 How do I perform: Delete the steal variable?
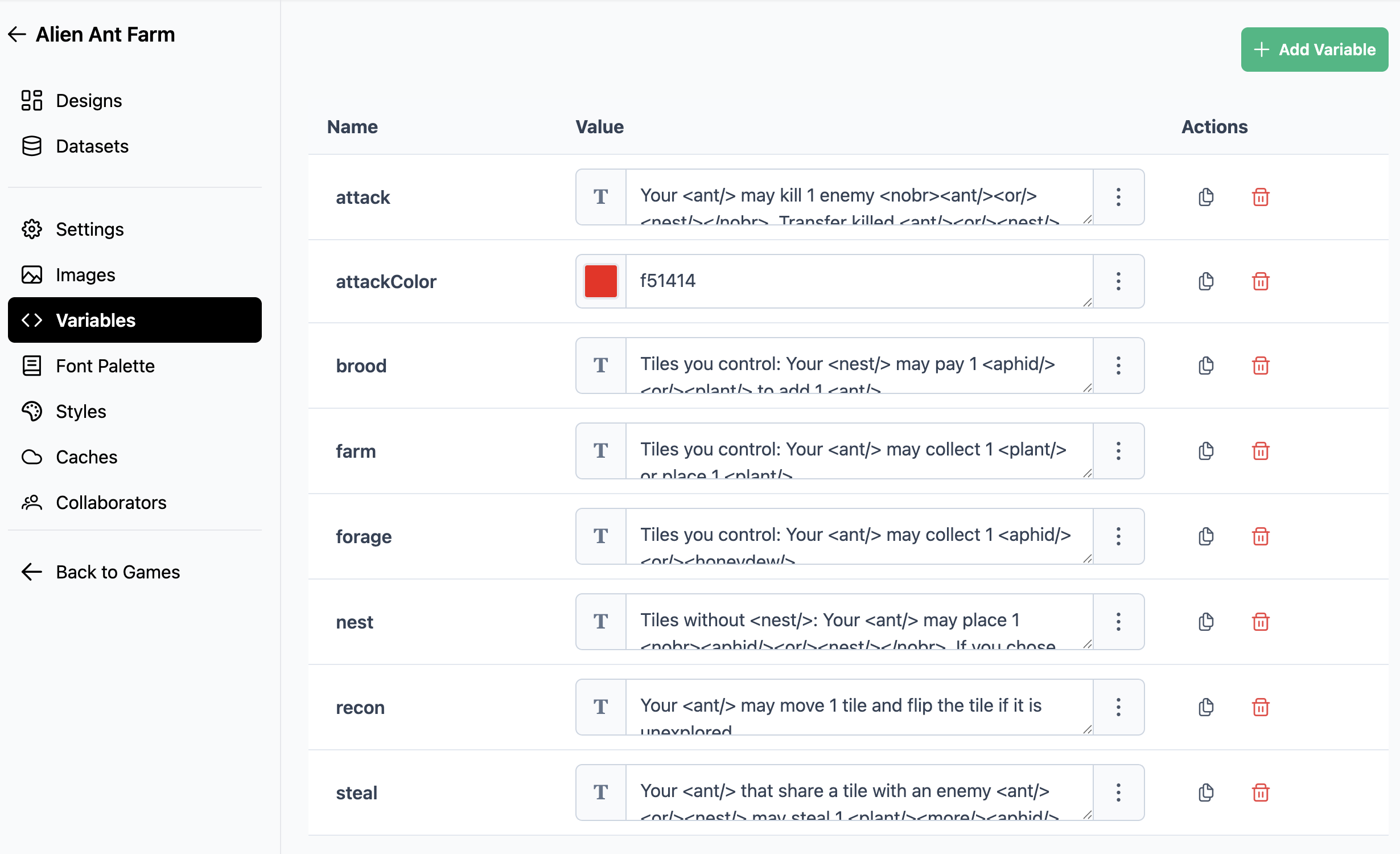1261,793
